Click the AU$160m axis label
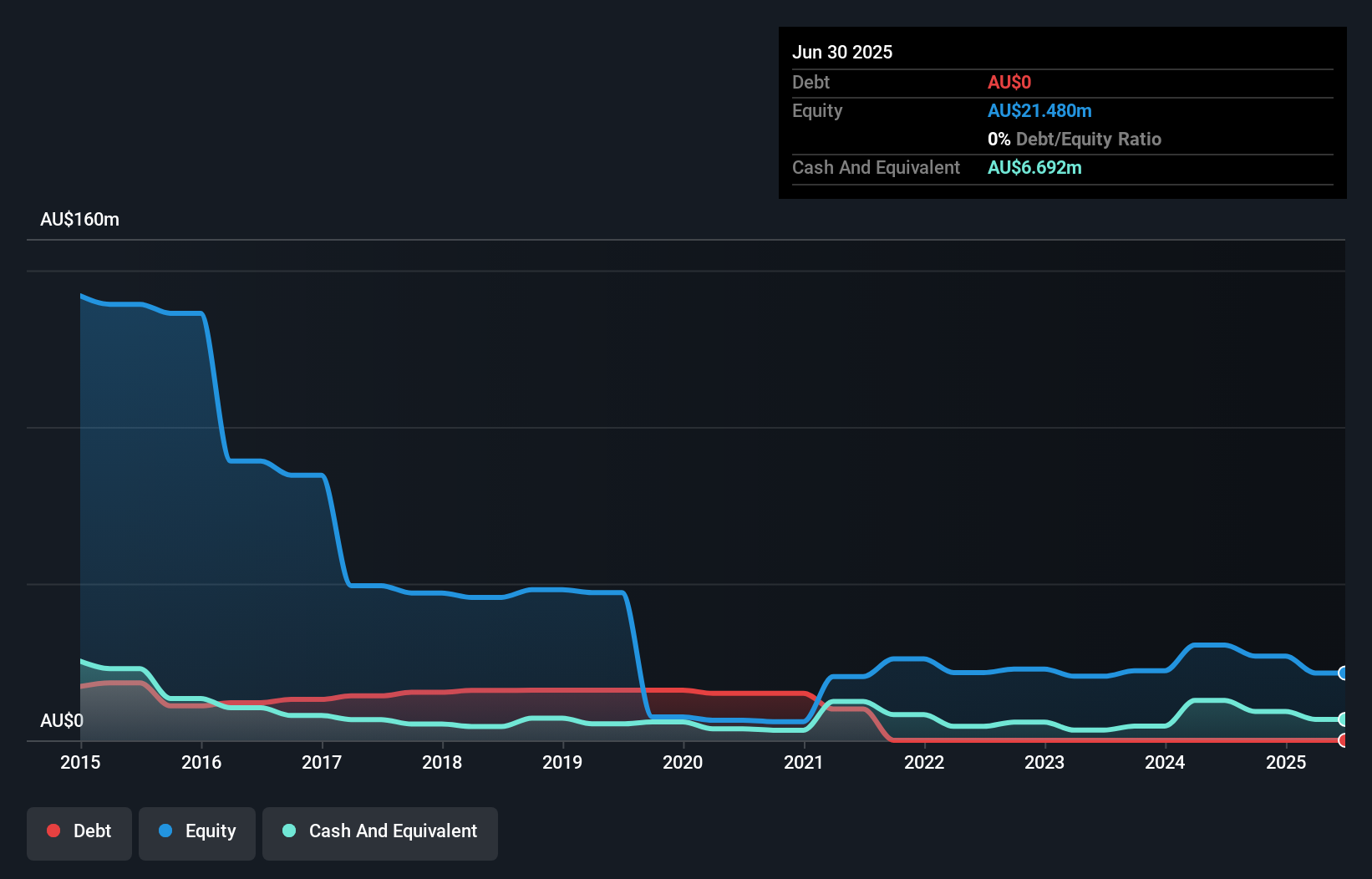This screenshot has height=879, width=1372. pos(79,219)
